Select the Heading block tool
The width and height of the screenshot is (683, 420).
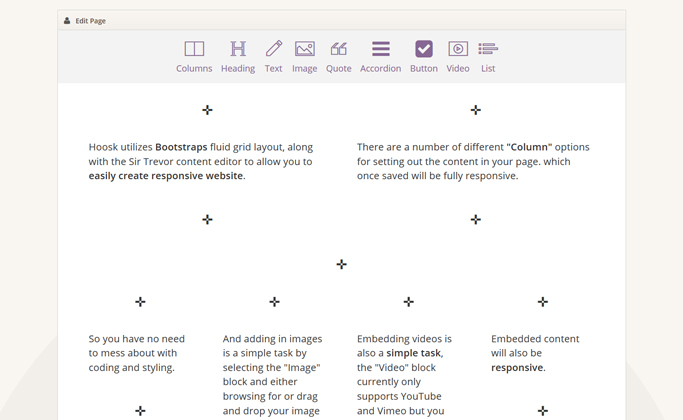click(x=238, y=56)
